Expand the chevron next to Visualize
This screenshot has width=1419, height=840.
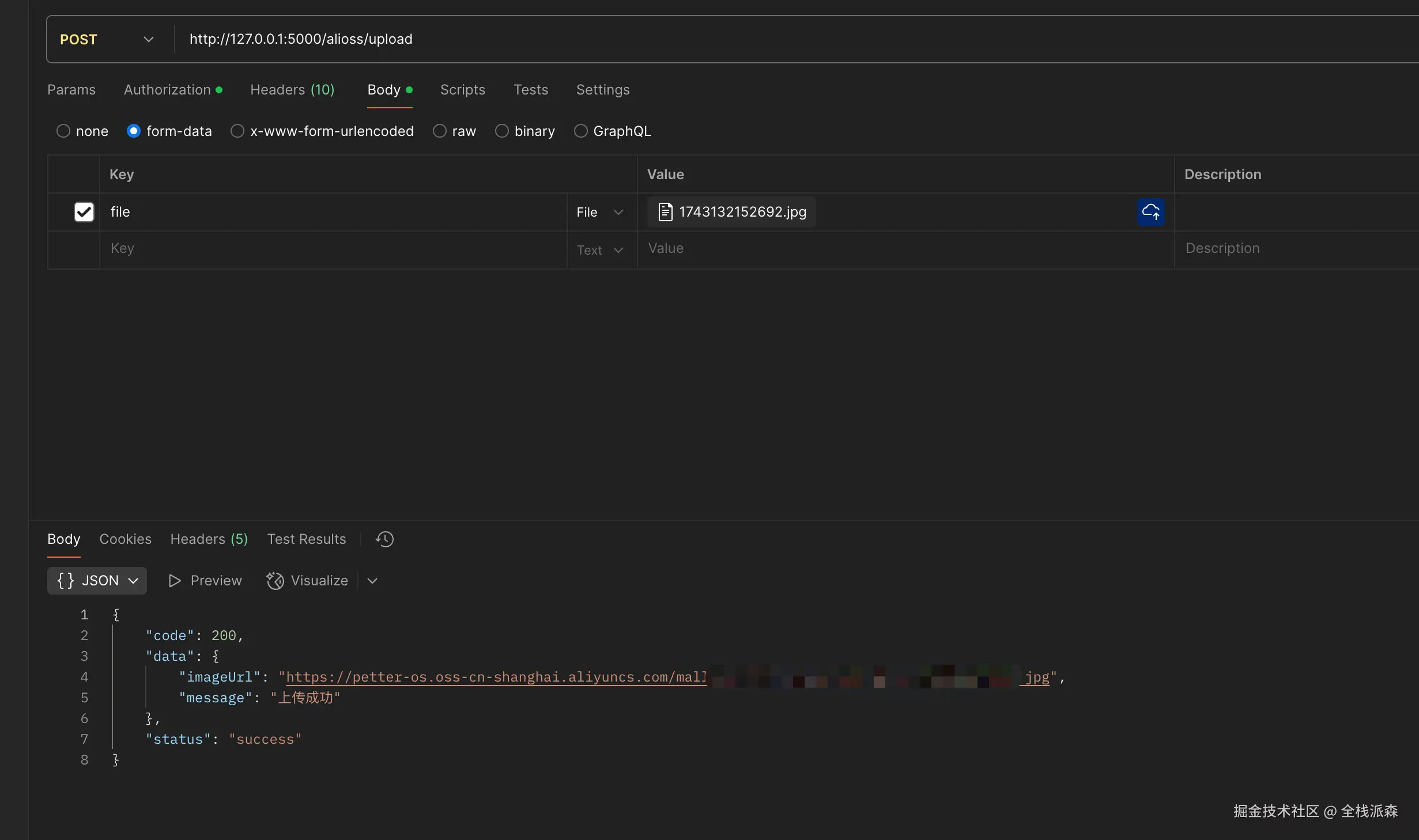[x=372, y=581]
